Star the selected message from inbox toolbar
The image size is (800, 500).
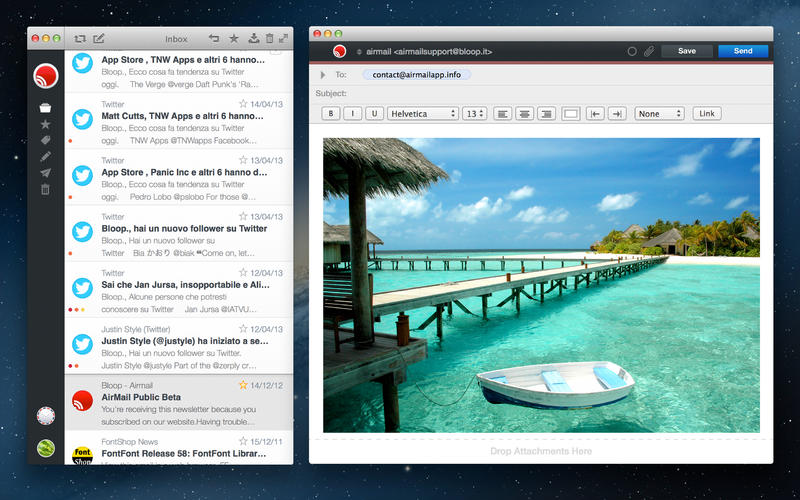tap(234, 38)
